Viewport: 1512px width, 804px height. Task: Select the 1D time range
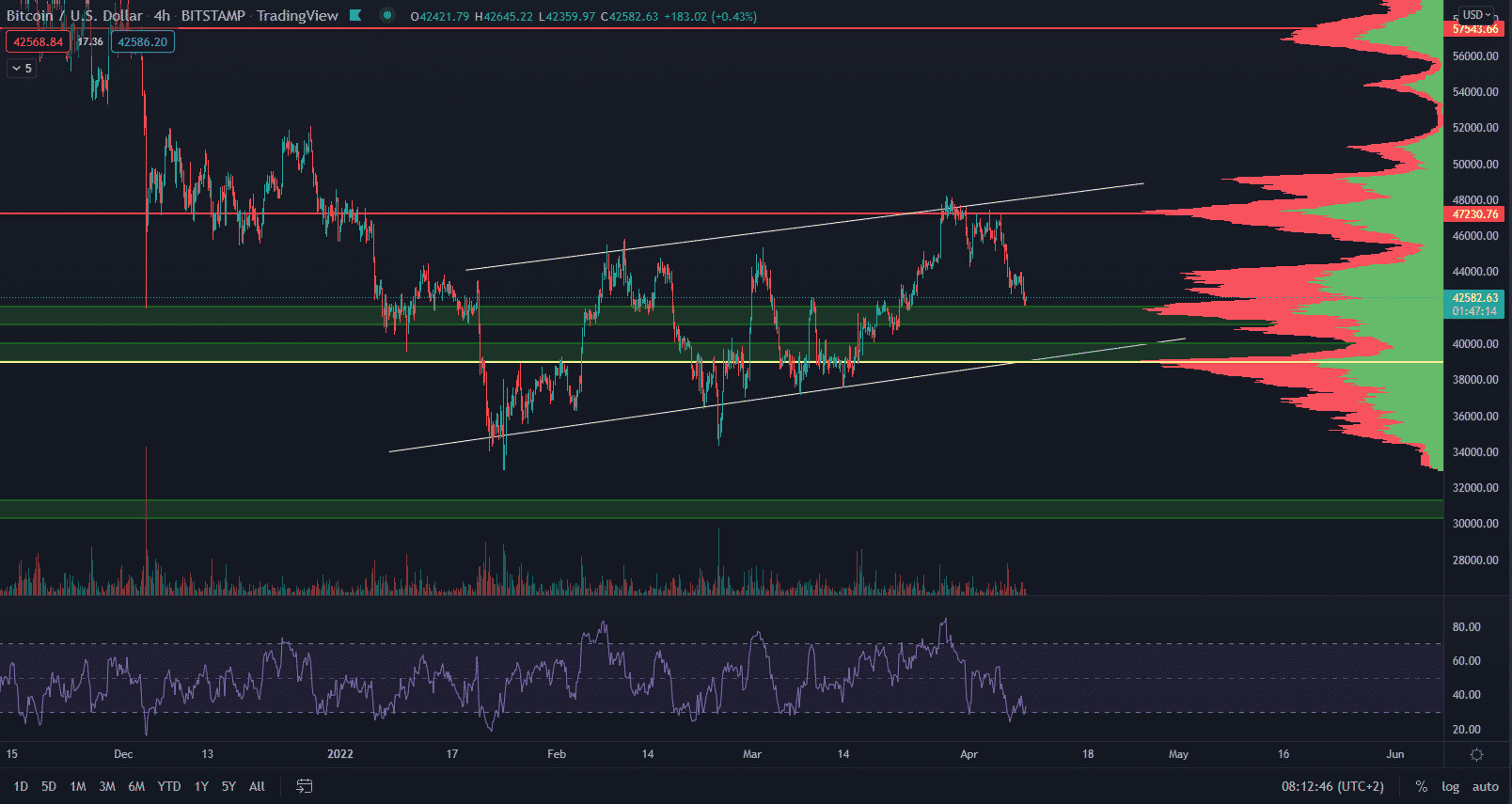(x=21, y=786)
